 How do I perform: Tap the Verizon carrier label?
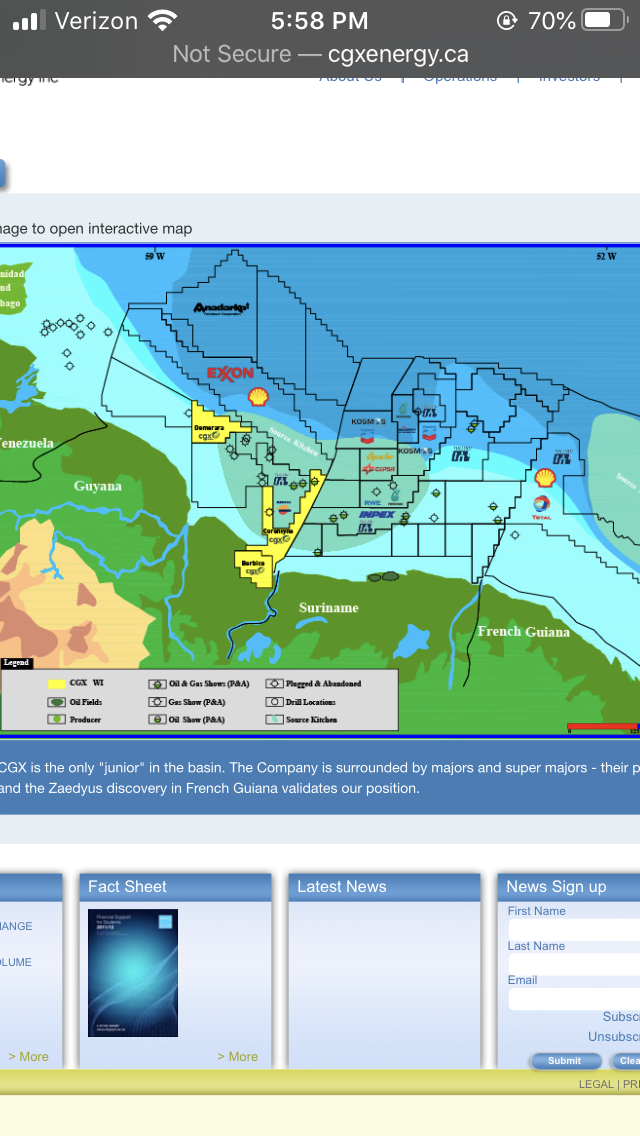(x=96, y=21)
